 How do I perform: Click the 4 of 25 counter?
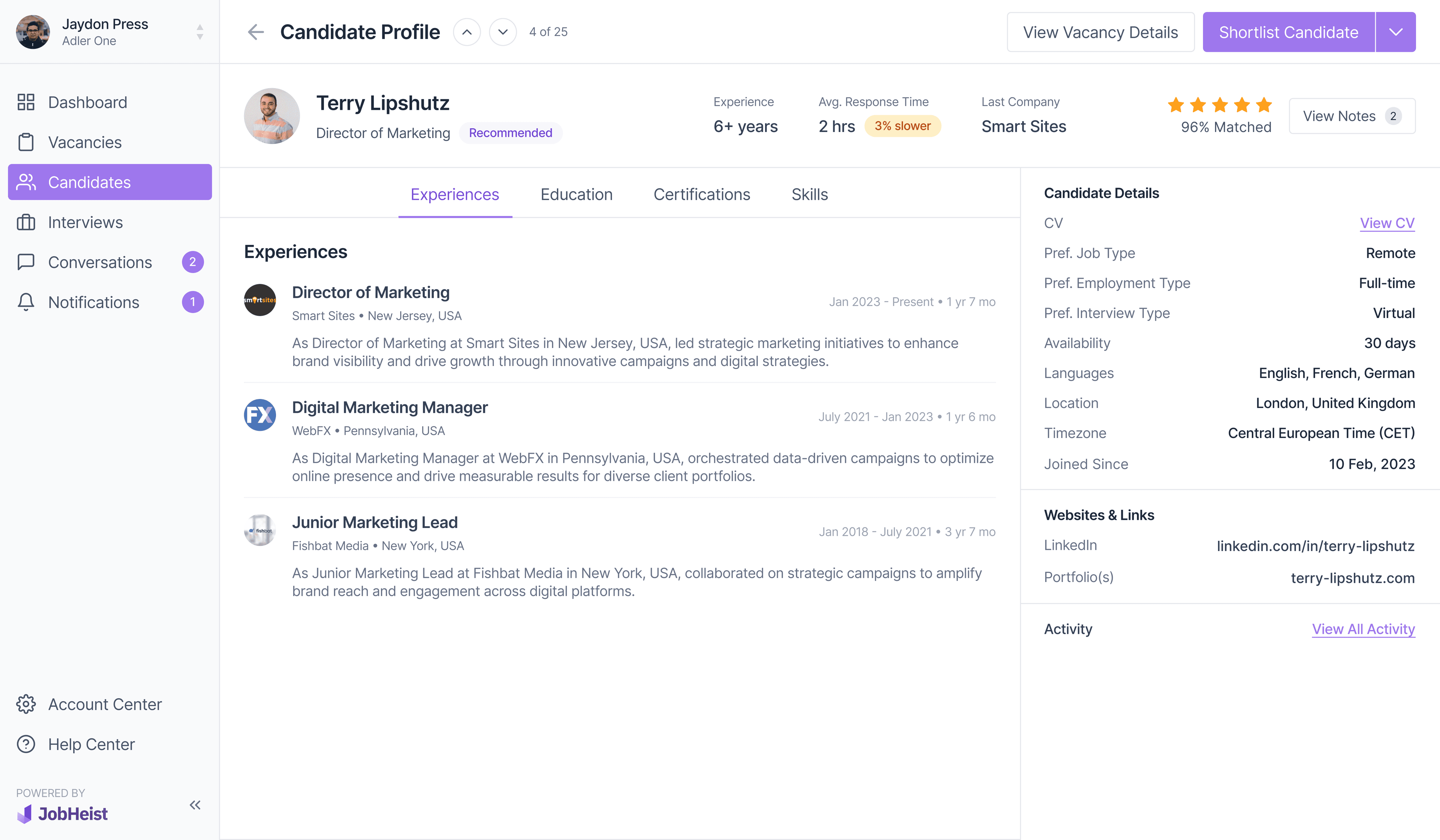click(x=548, y=32)
